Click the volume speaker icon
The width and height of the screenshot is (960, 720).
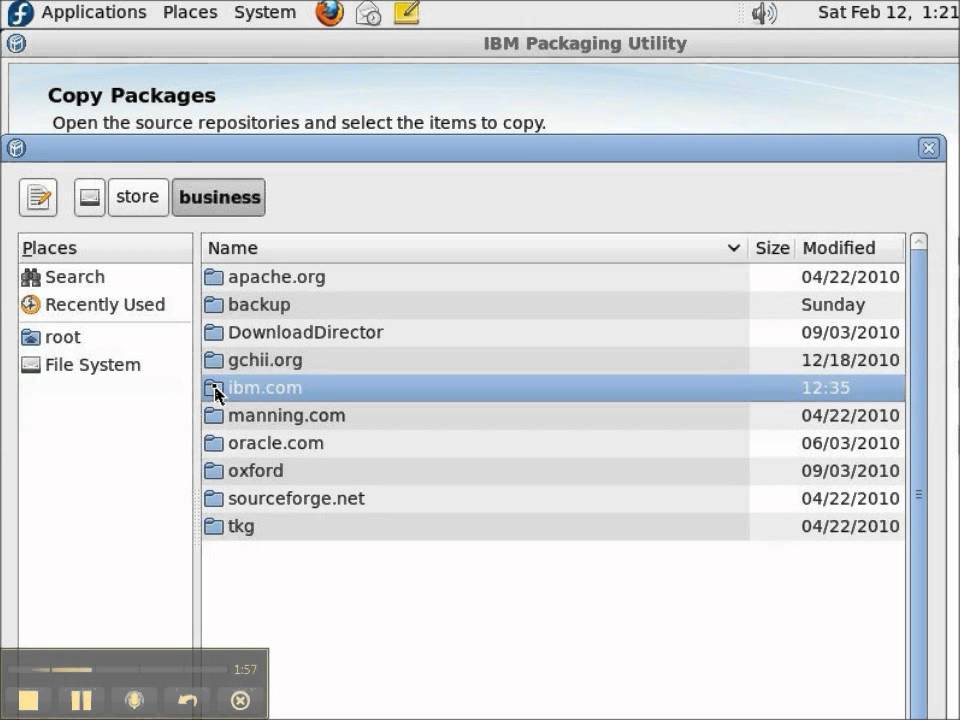[763, 13]
